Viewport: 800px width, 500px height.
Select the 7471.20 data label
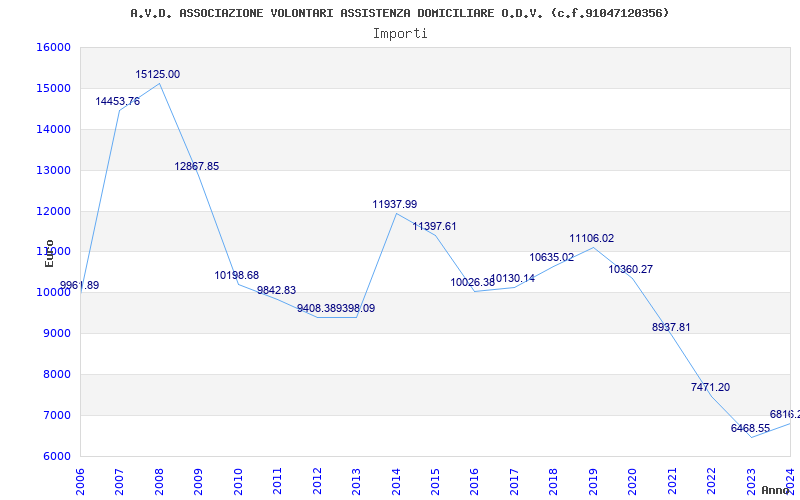tap(711, 387)
